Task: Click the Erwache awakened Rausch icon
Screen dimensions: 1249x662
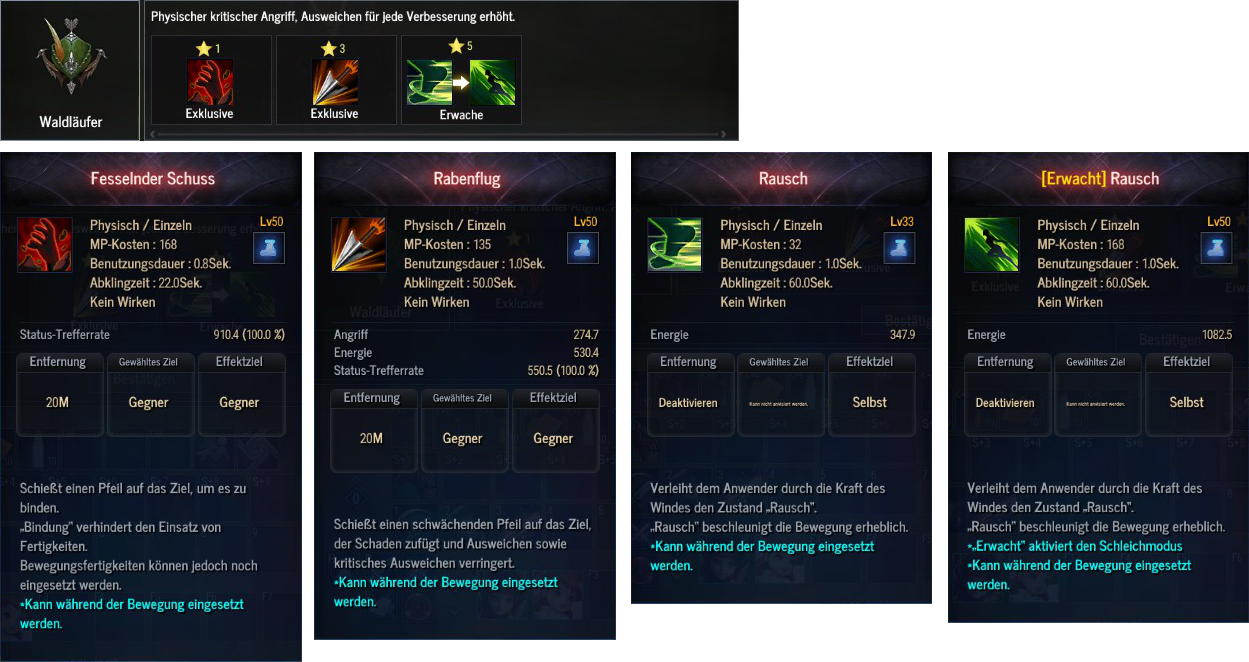Action: 493,82
